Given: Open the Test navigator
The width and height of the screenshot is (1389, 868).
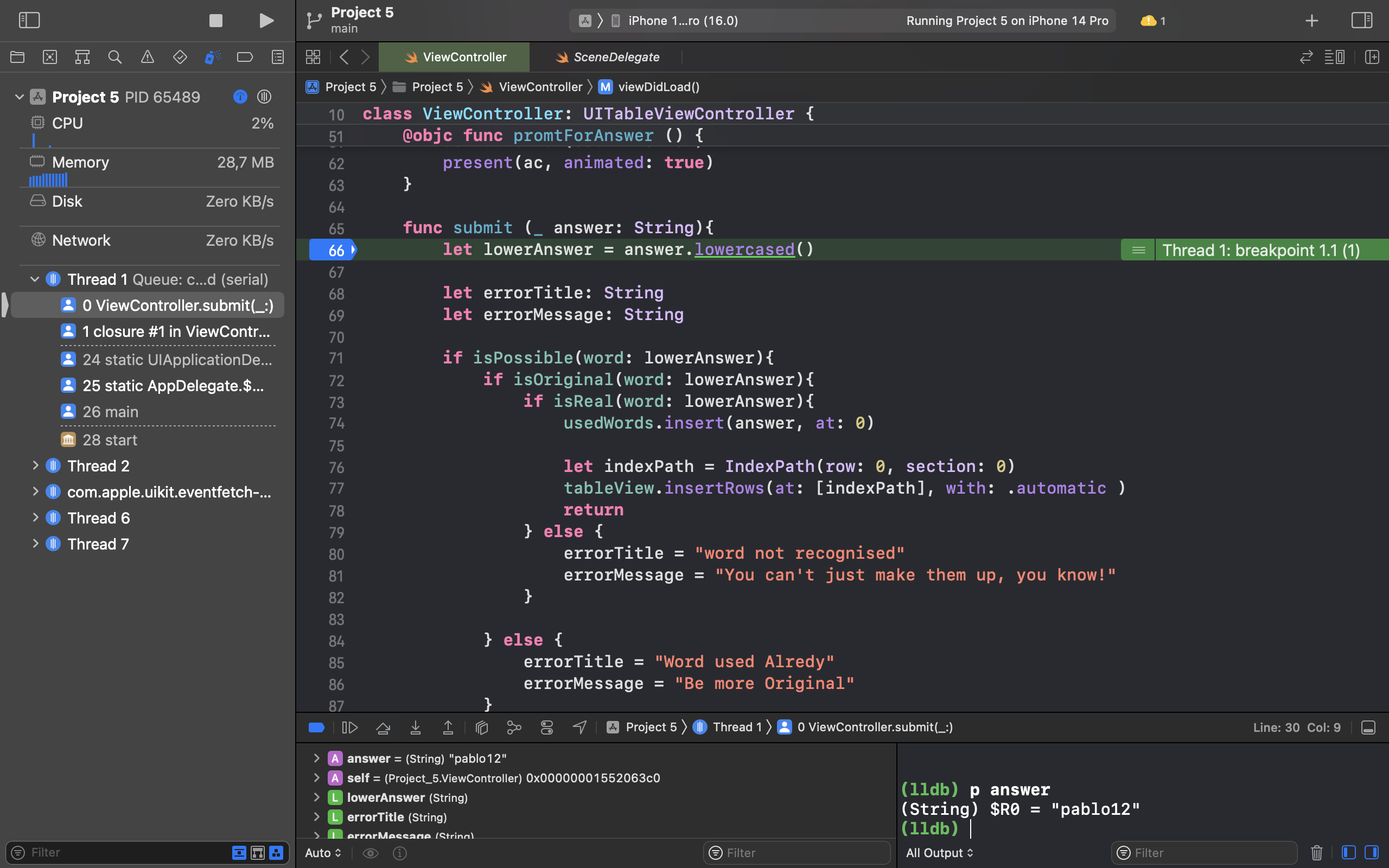Looking at the screenshot, I should point(180,57).
